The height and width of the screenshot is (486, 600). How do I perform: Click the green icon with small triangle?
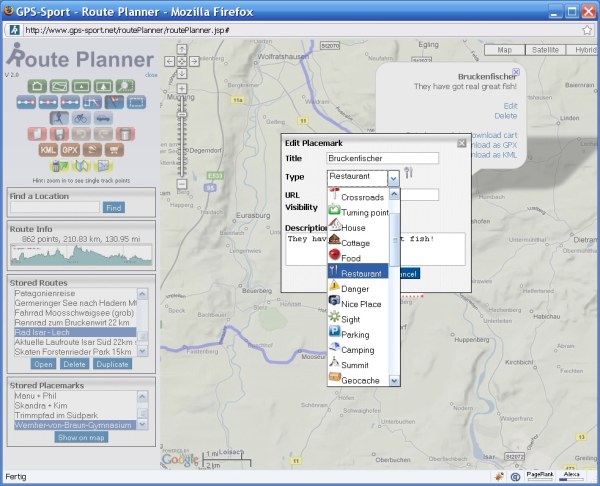(x=81, y=86)
